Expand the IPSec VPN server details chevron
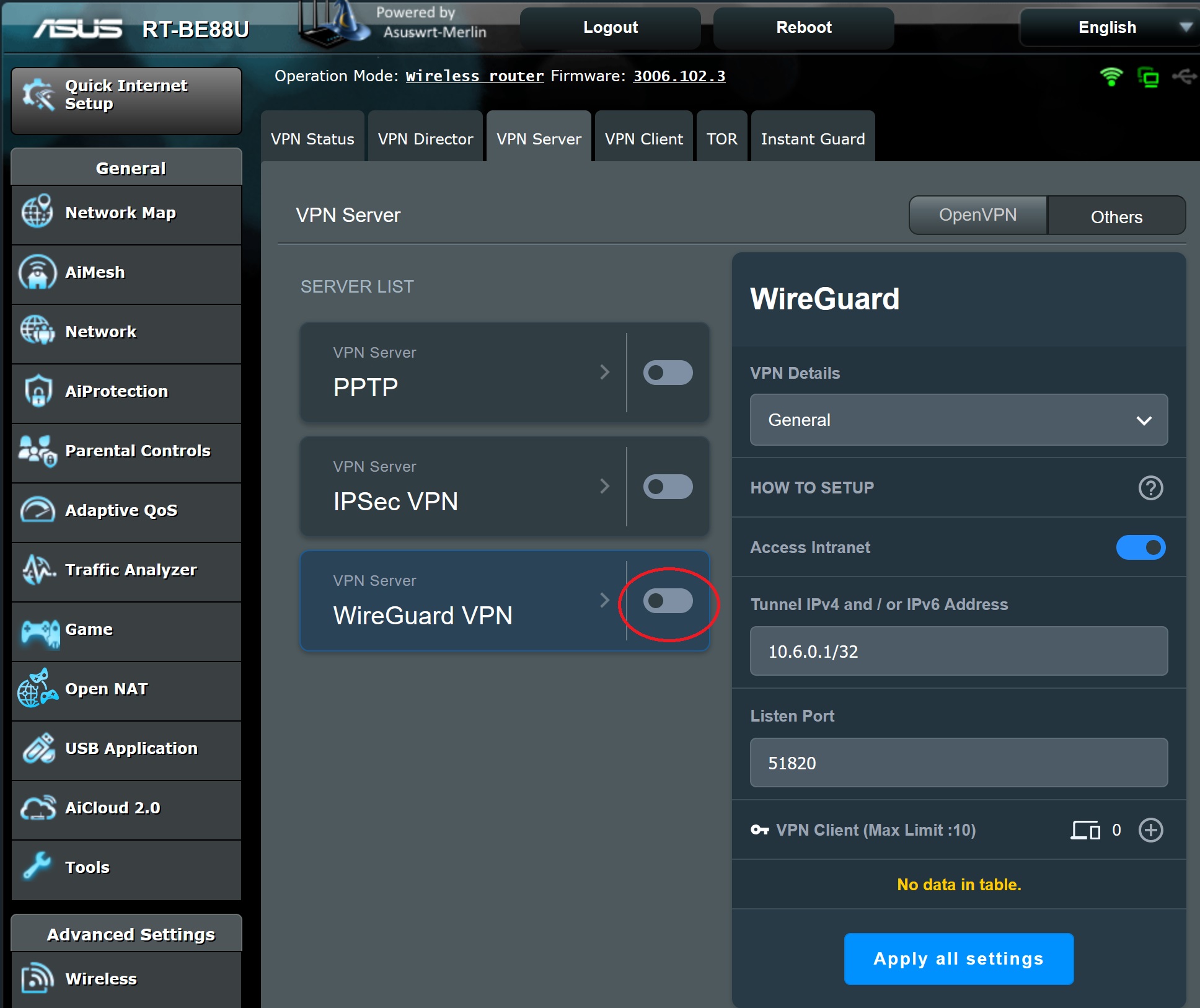The image size is (1200, 1008). click(x=606, y=487)
